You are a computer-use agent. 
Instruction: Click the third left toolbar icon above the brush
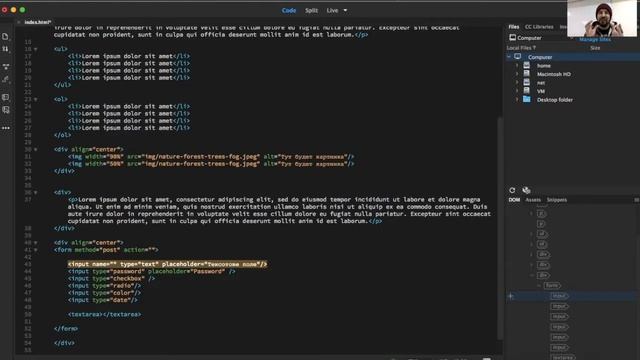coord(6,67)
